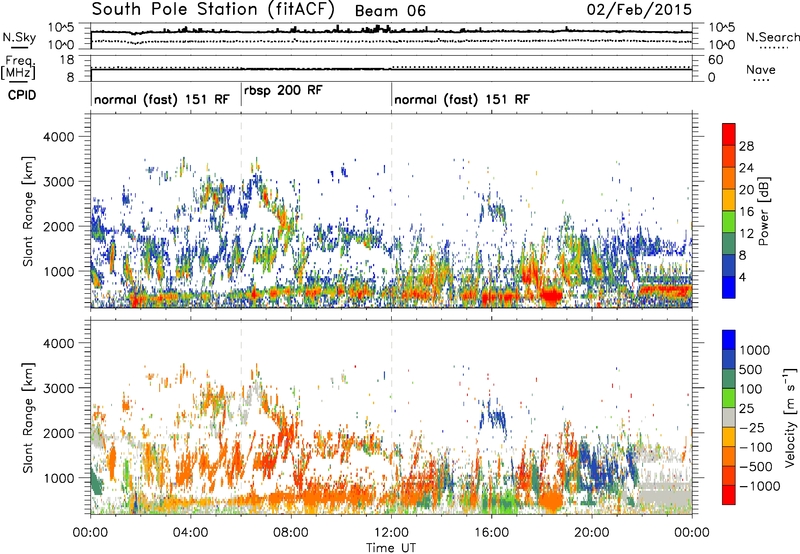Click the second "normal (fast) 151 RF" label after 12:00
Image resolution: width=800 pixels, height=554 pixels.
coord(462,99)
